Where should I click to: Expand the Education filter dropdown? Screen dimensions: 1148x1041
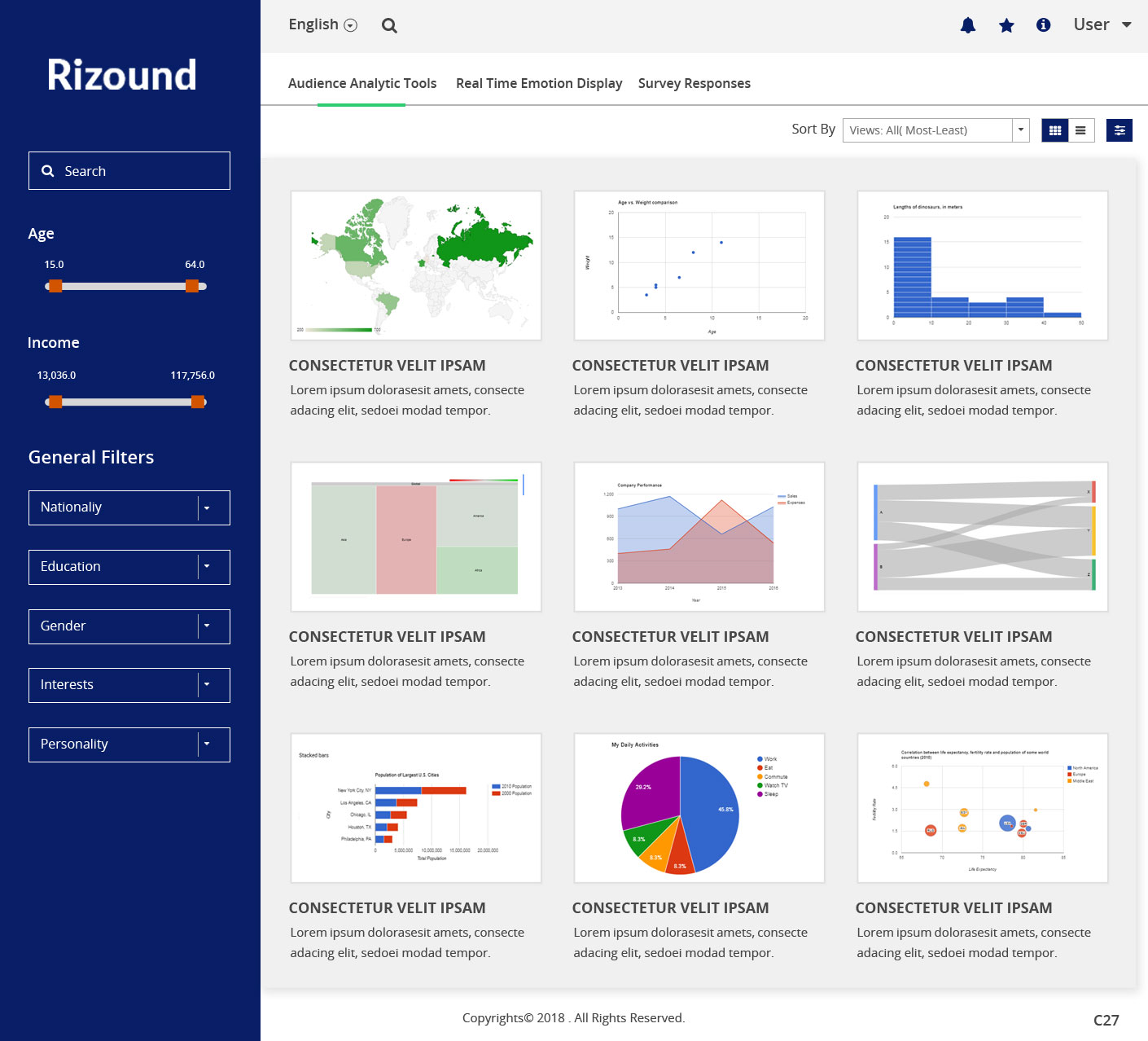point(129,567)
